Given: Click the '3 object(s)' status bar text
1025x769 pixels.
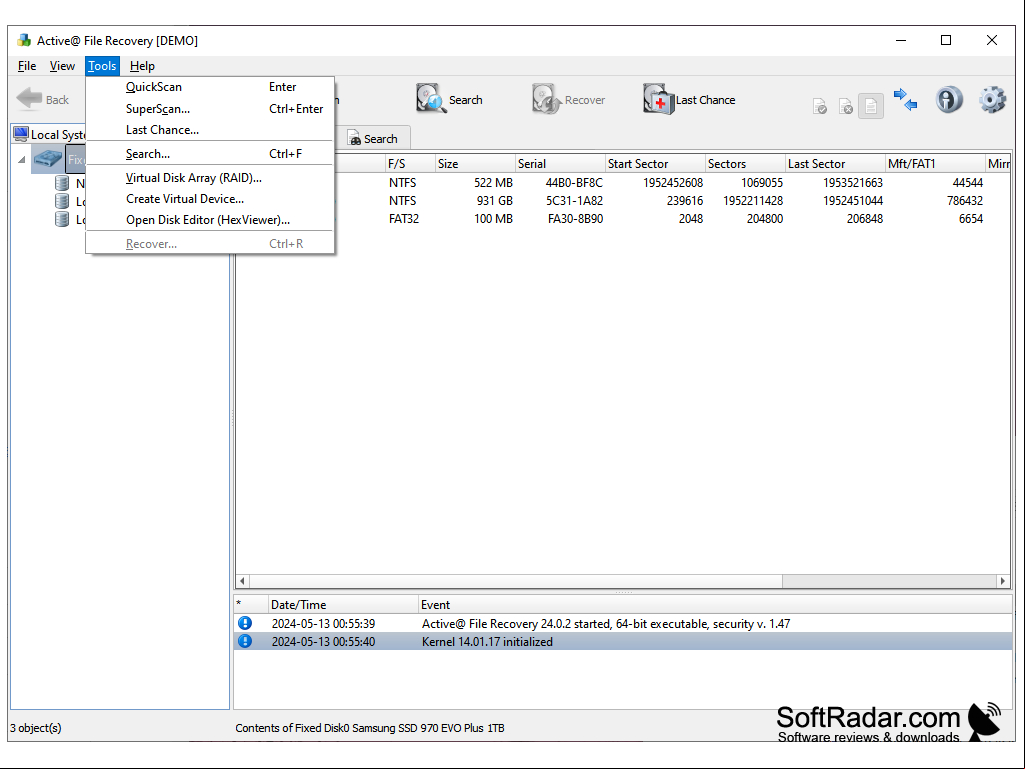Looking at the screenshot, I should [x=36, y=728].
